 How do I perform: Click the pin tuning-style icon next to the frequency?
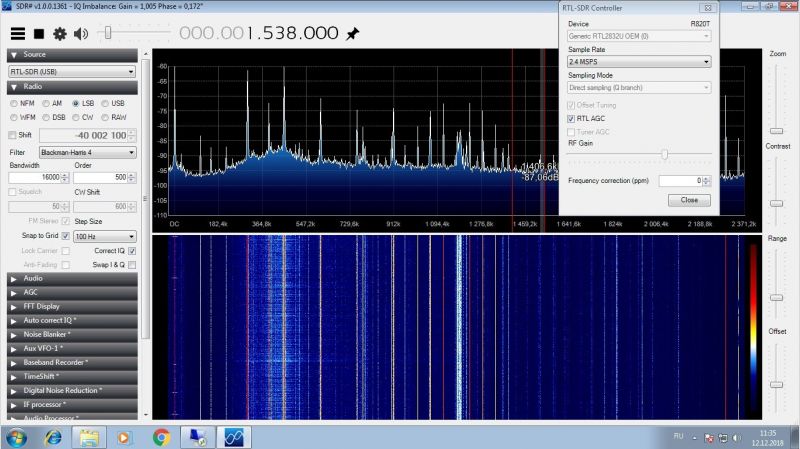click(x=353, y=34)
